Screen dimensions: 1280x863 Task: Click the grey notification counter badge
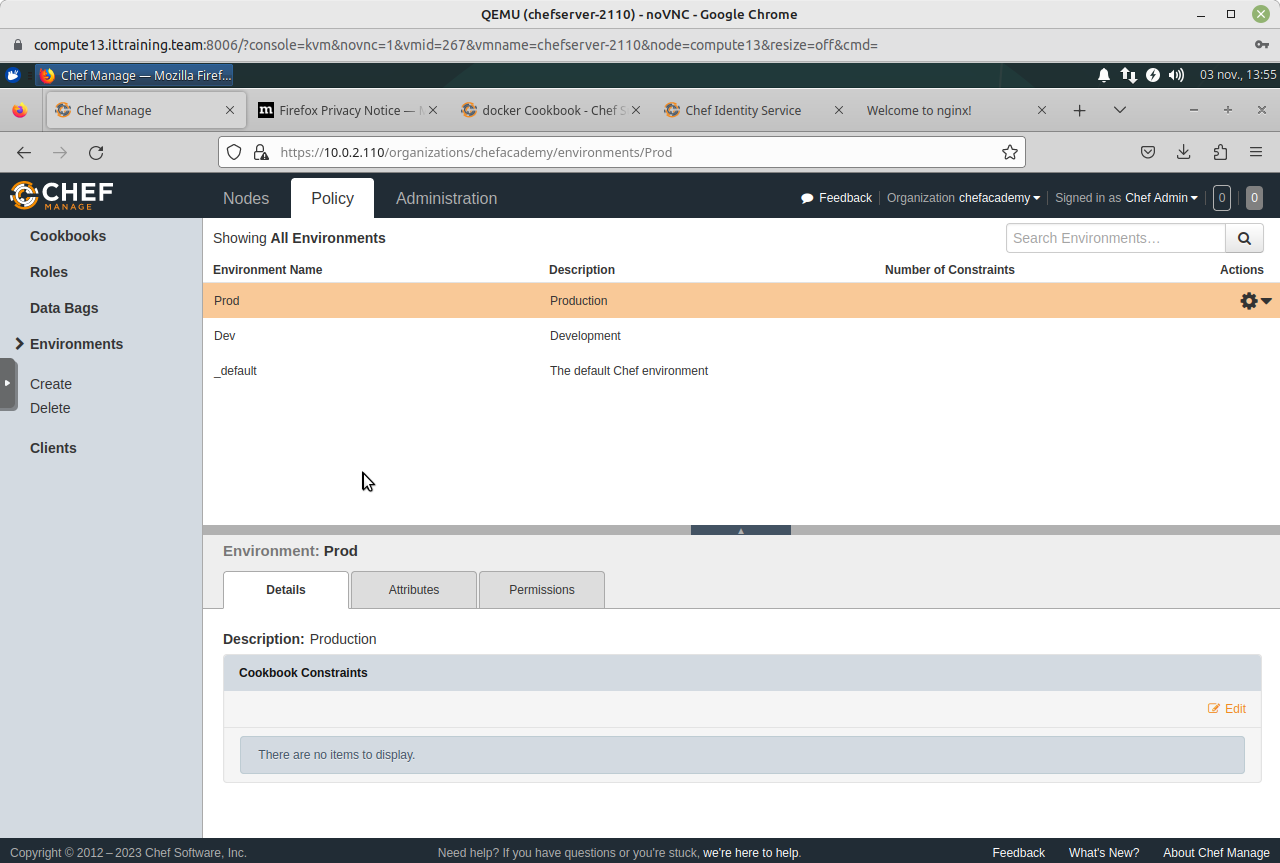[1254, 198]
